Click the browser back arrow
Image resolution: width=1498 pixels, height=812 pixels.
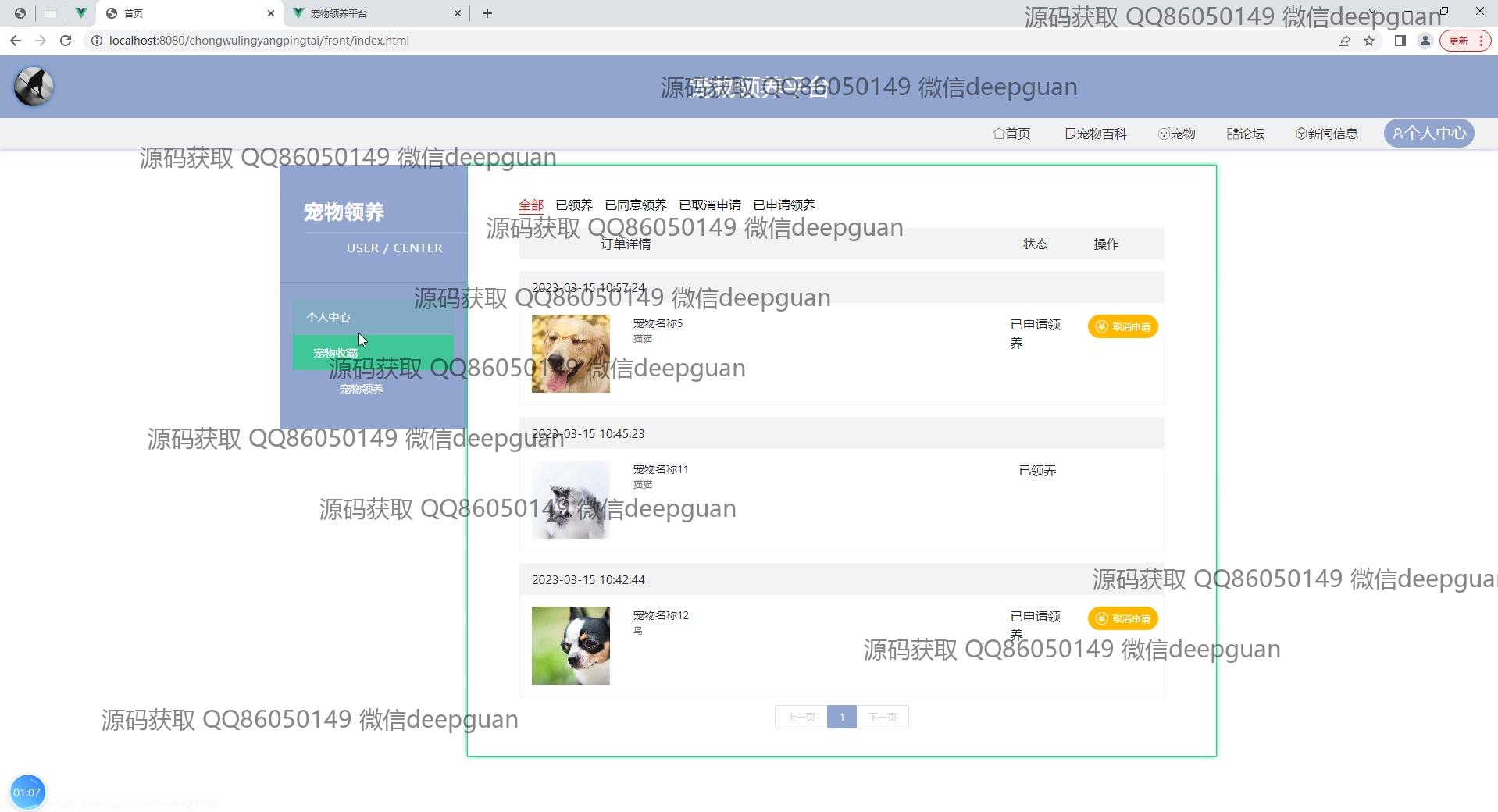click(16, 41)
